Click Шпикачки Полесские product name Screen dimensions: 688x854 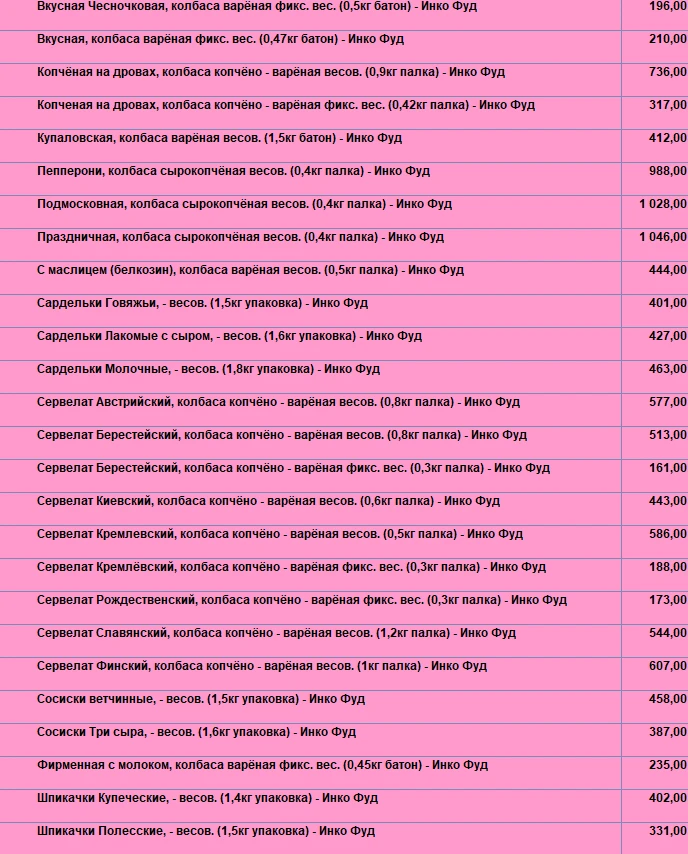tap(205, 831)
